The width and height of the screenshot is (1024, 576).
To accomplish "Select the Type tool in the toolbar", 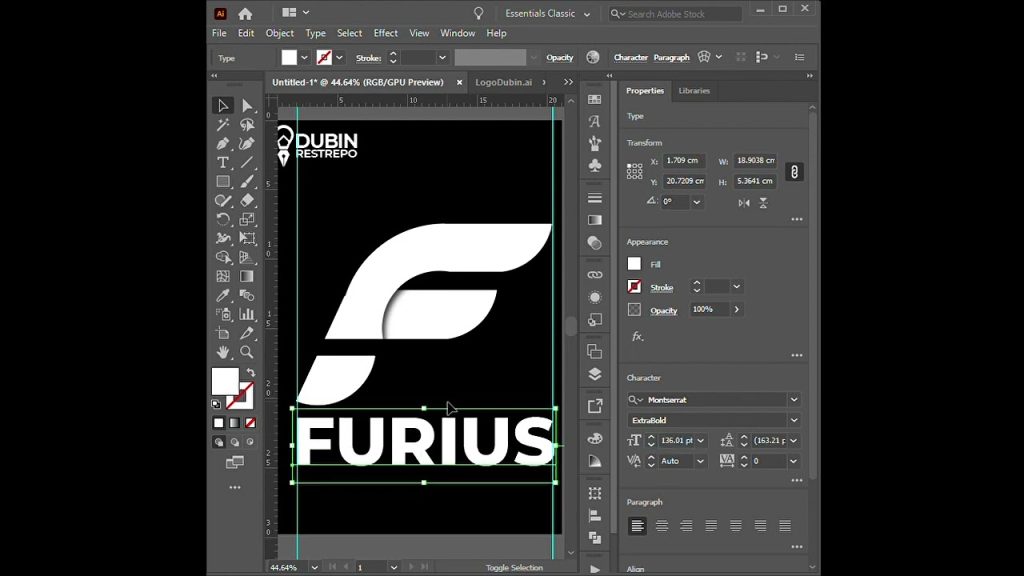I will pos(223,162).
